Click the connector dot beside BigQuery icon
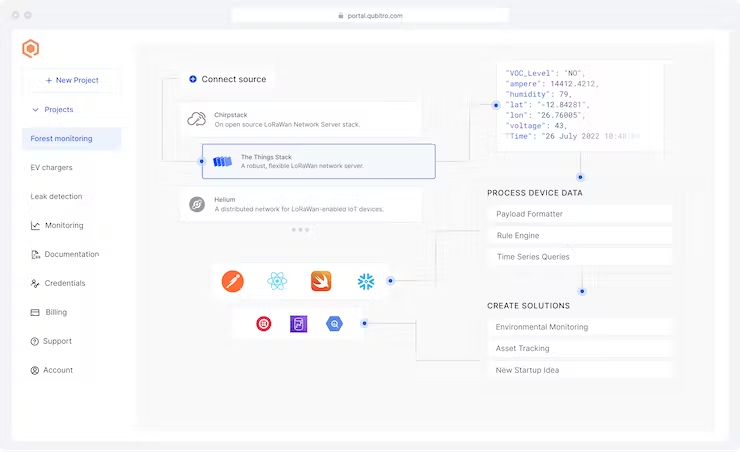Screen dimensions: 740x452 point(364,323)
